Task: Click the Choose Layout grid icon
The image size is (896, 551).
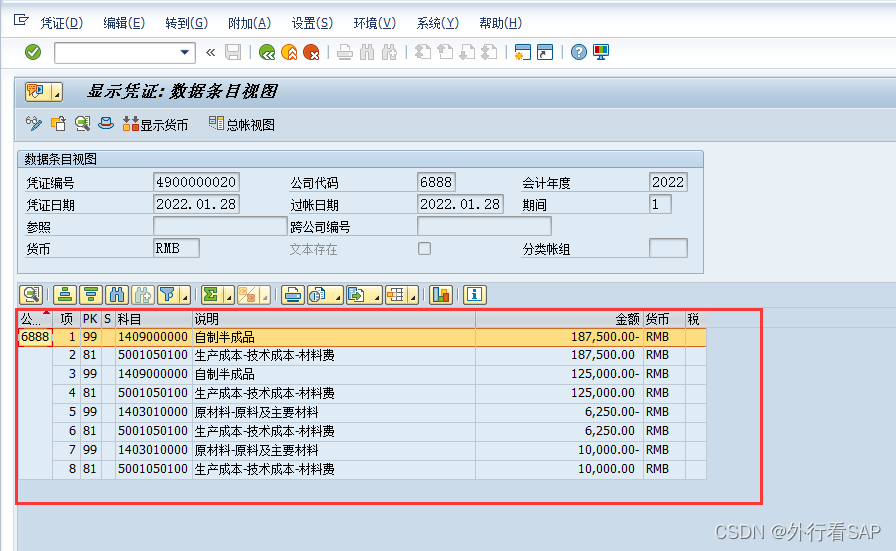Action: click(396, 295)
